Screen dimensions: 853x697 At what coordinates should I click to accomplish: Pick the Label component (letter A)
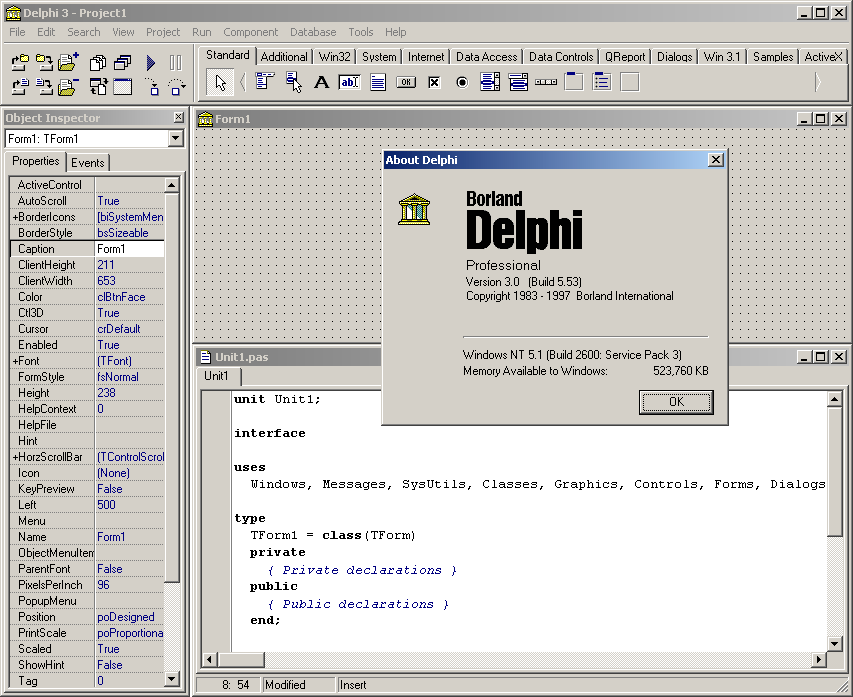point(322,82)
